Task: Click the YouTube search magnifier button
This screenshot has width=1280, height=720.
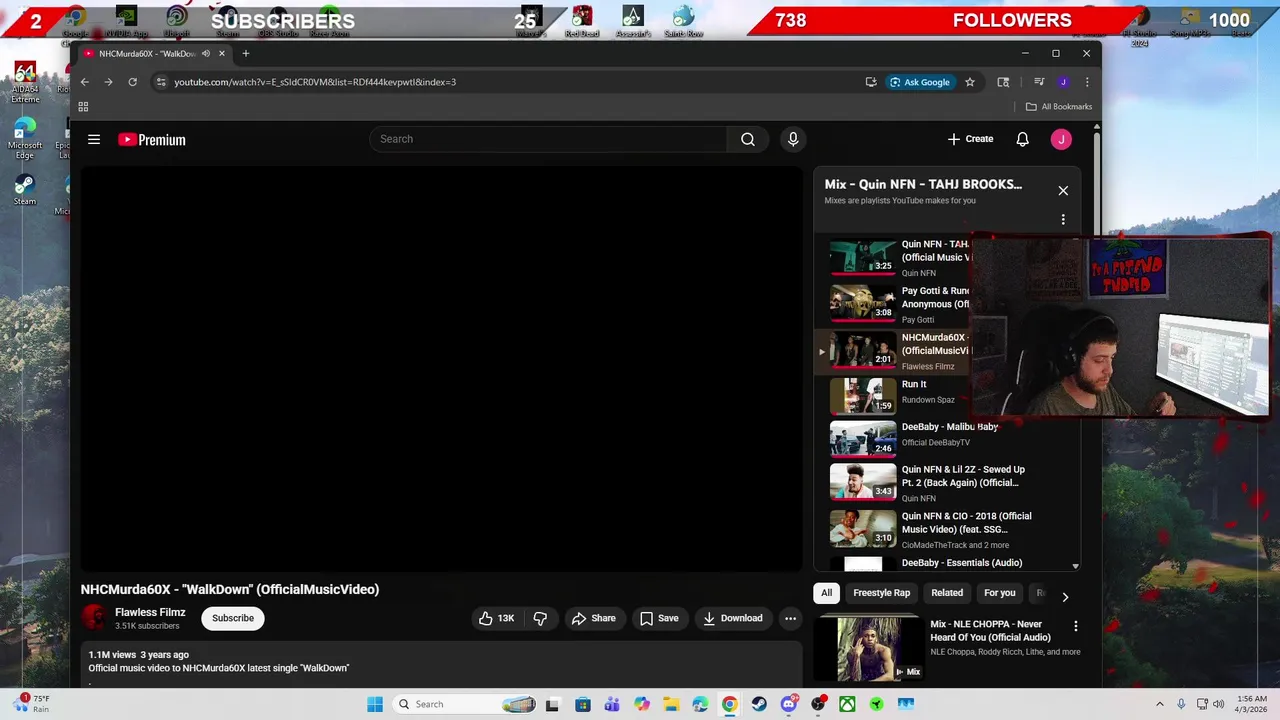Action: tap(748, 139)
